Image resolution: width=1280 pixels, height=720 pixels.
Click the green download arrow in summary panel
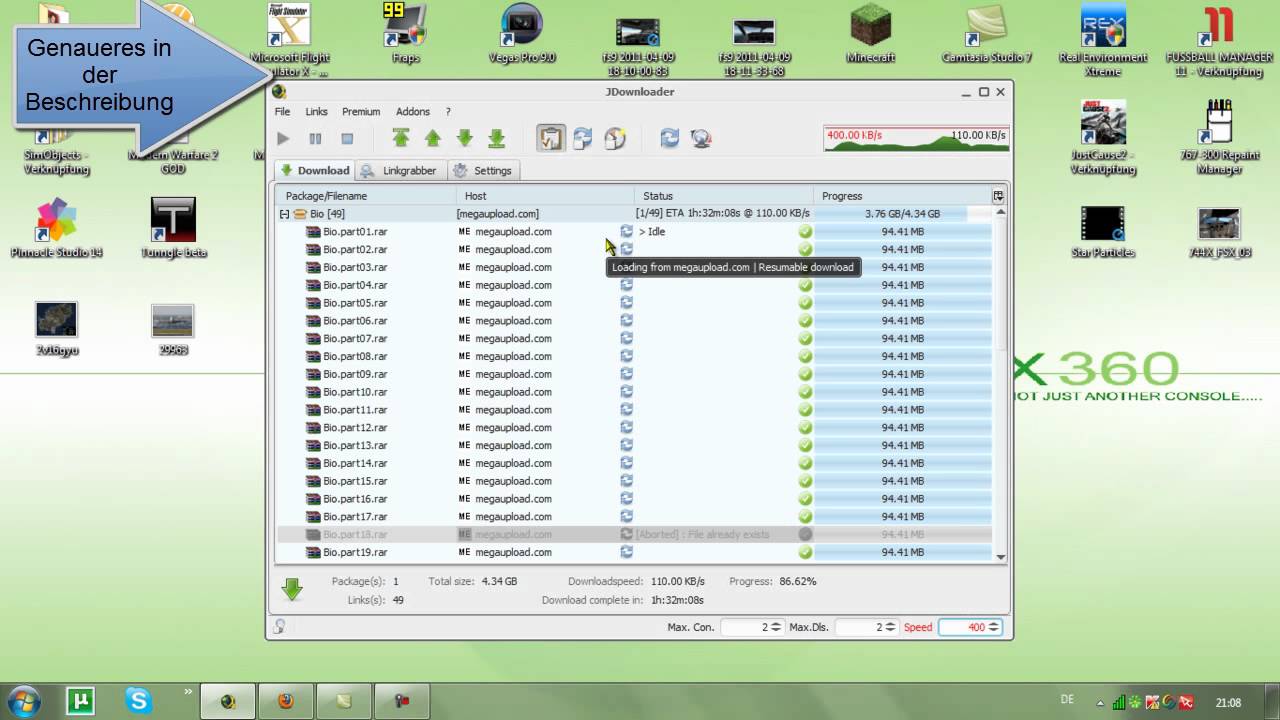pyautogui.click(x=292, y=590)
